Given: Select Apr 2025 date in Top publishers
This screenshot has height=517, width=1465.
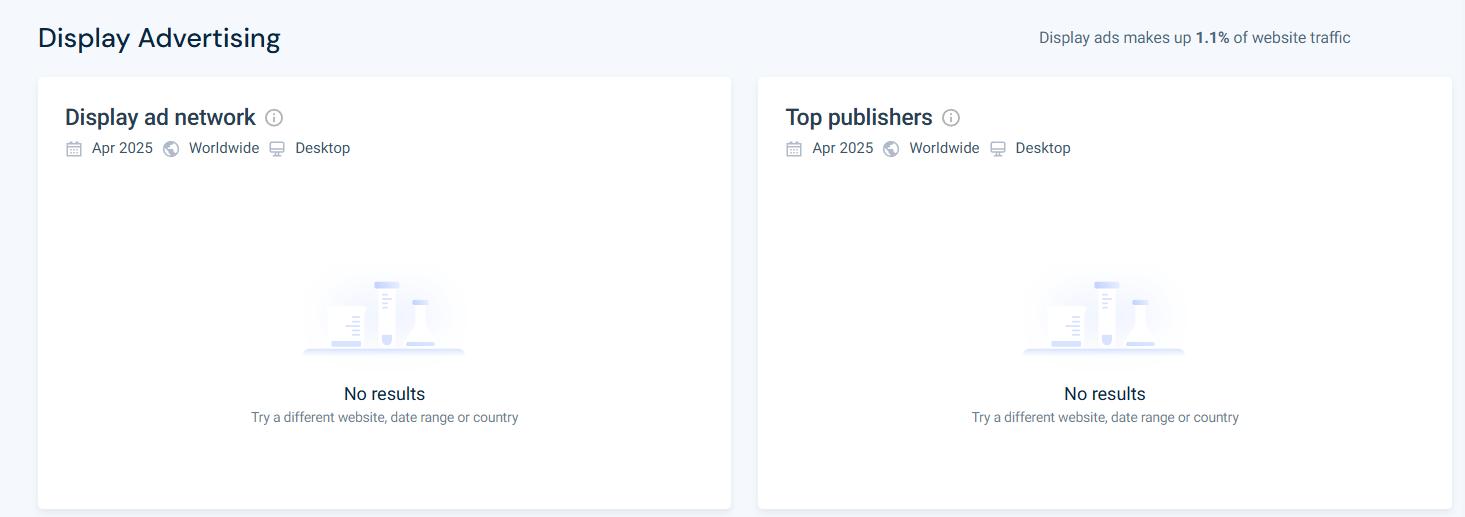Looking at the screenshot, I should pos(843,148).
